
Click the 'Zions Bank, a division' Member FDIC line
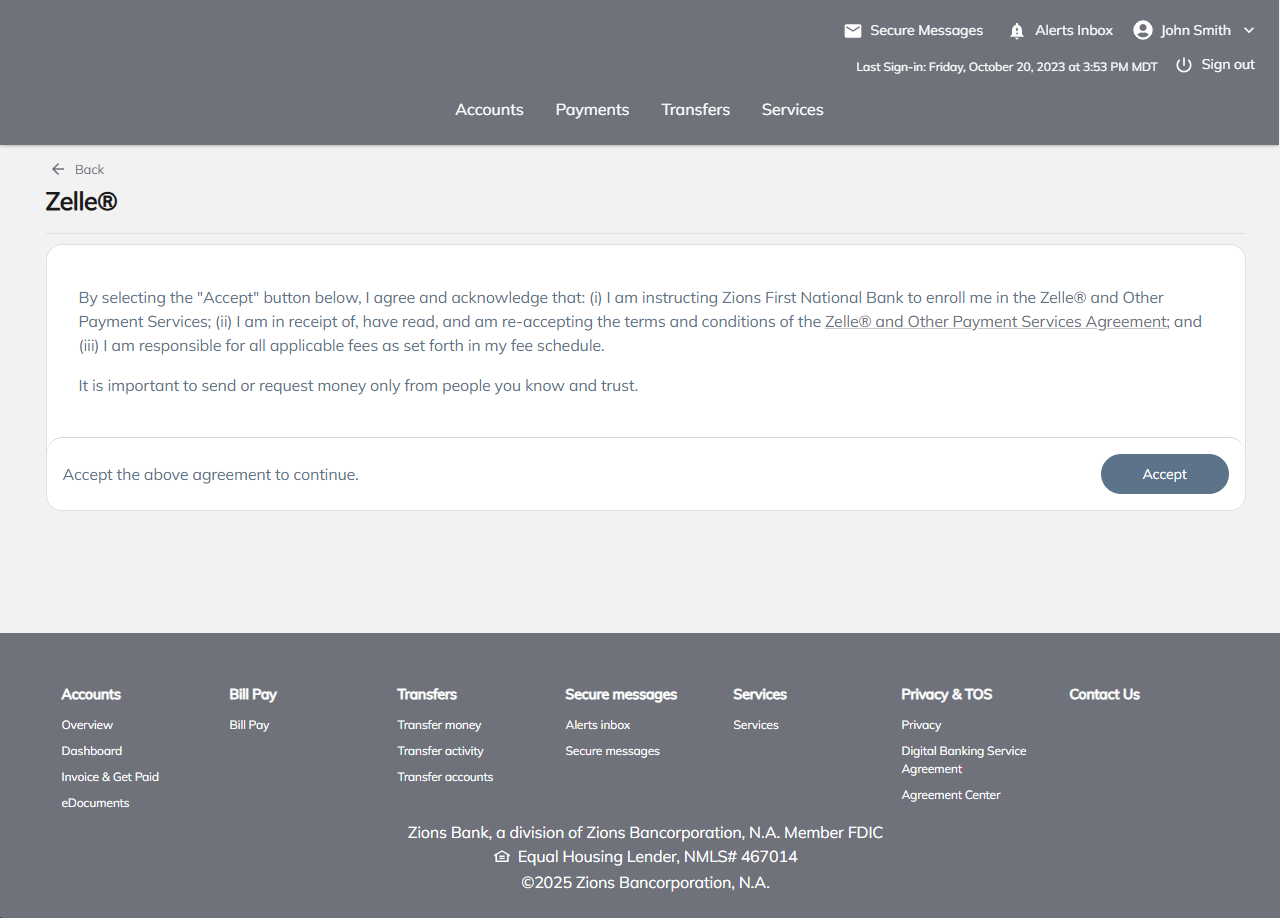tap(645, 832)
